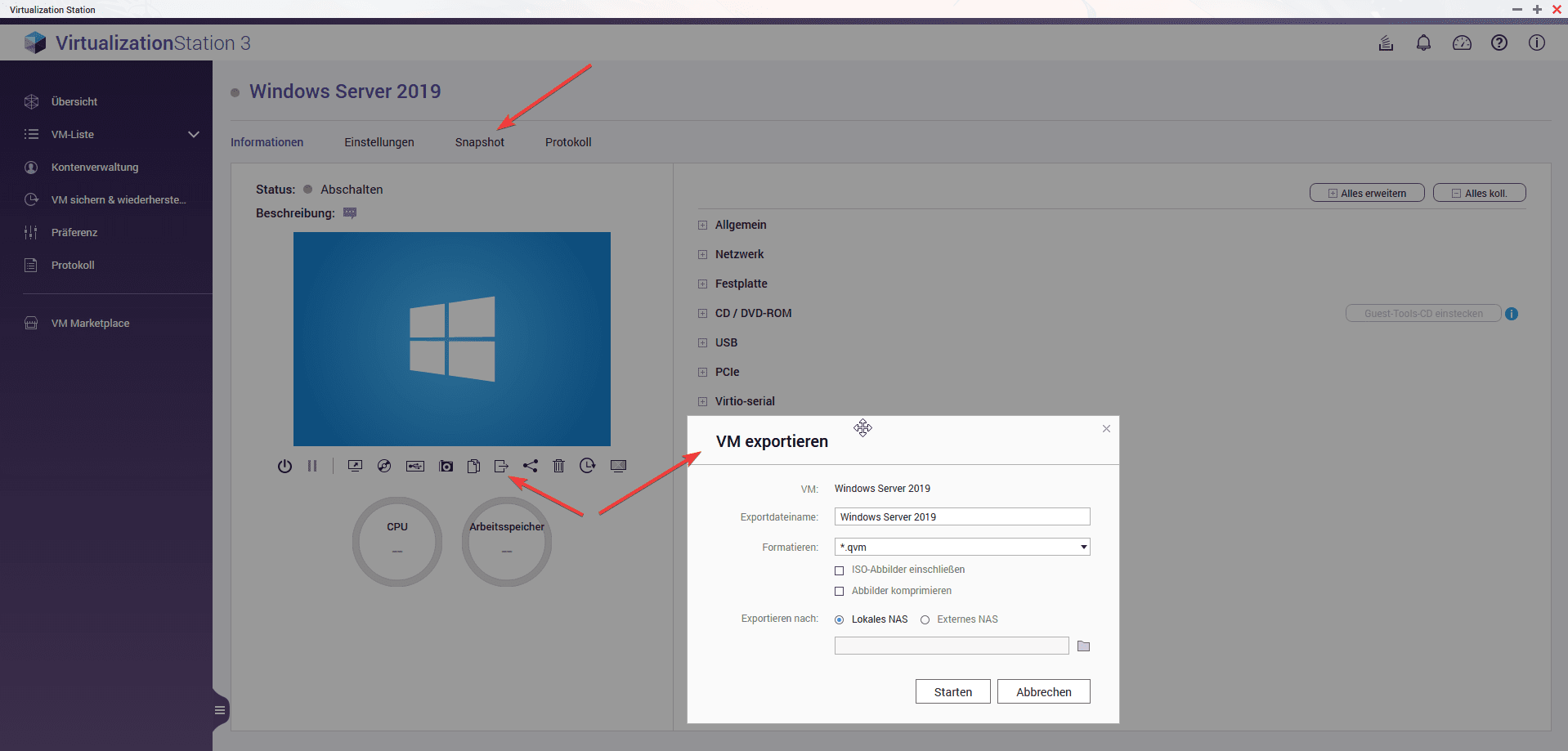
Task: Click the export VM icon
Action: pyautogui.click(x=501, y=466)
